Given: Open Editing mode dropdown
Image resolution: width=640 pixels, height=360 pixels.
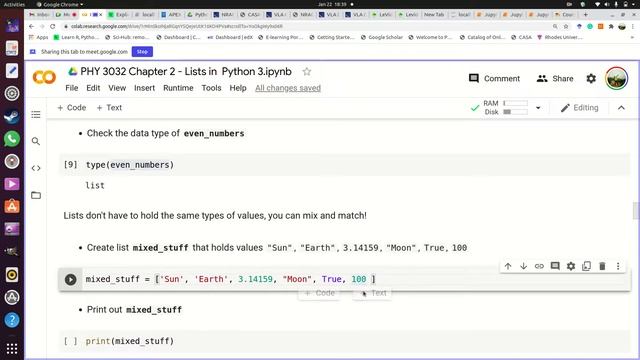Looking at the screenshot, I should point(580,108).
